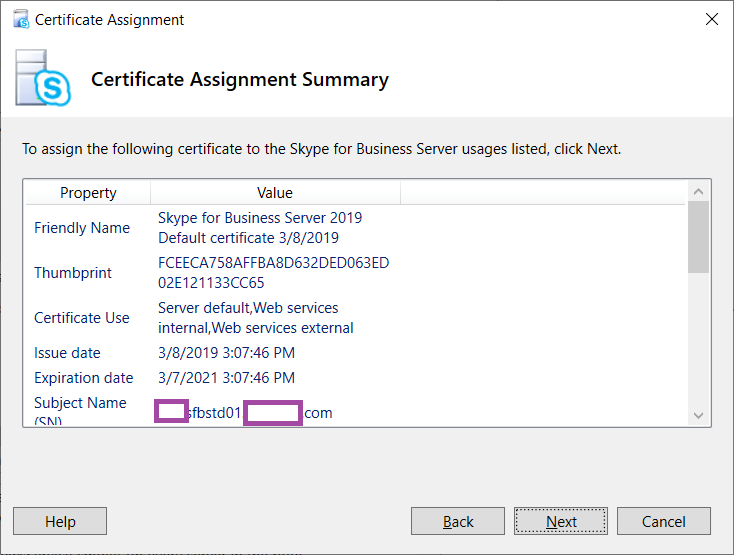The height and width of the screenshot is (555, 734).
Task: Select the Thumbprint property label
Action: (73, 273)
